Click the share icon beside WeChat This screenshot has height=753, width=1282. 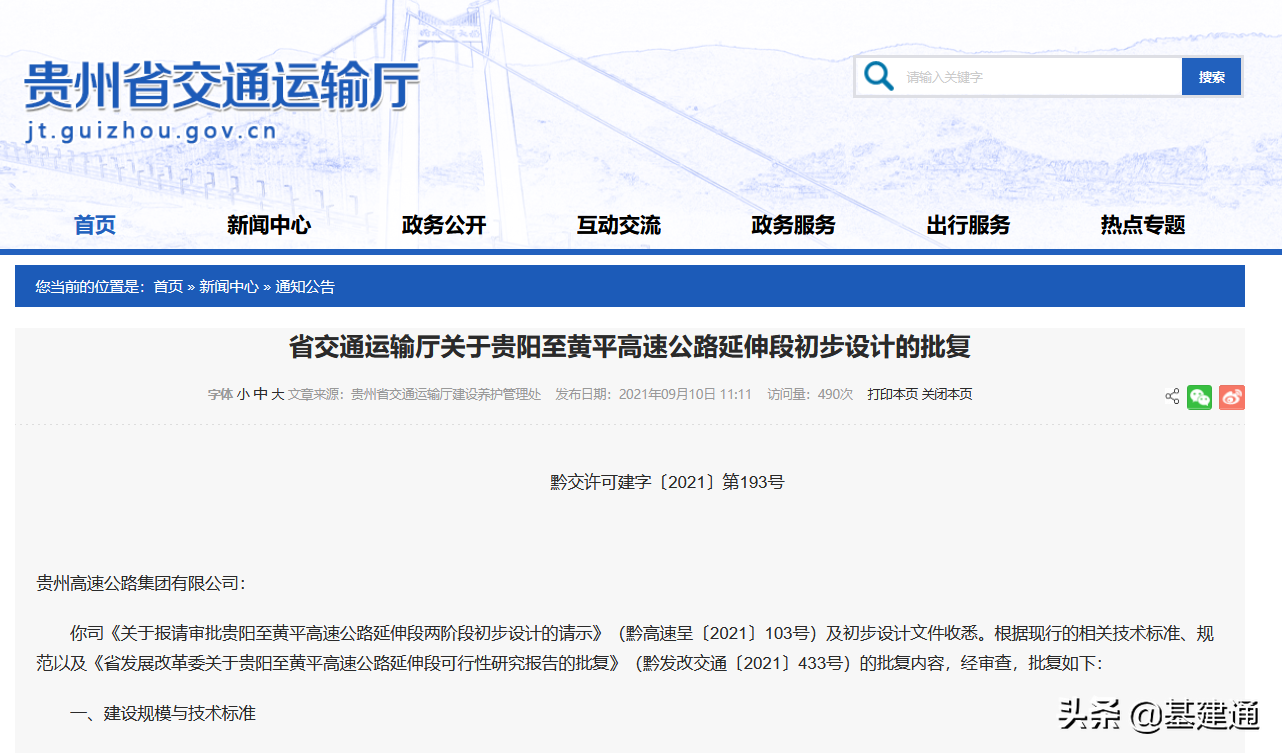1172,397
